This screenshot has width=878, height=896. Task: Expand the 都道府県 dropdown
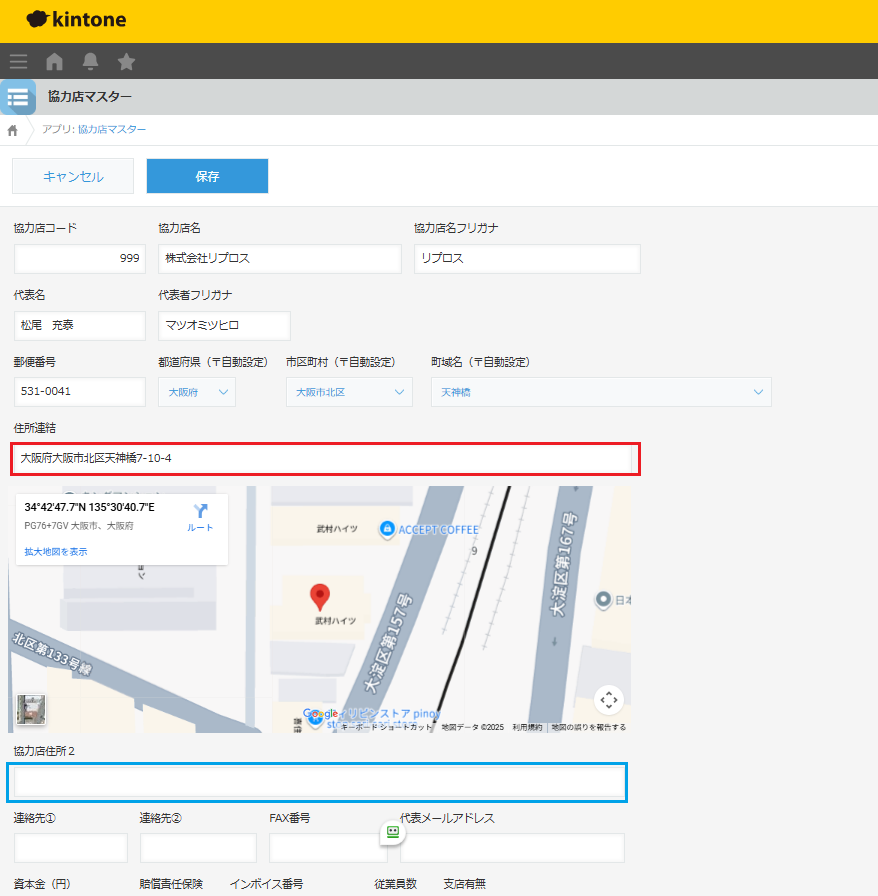coord(197,392)
